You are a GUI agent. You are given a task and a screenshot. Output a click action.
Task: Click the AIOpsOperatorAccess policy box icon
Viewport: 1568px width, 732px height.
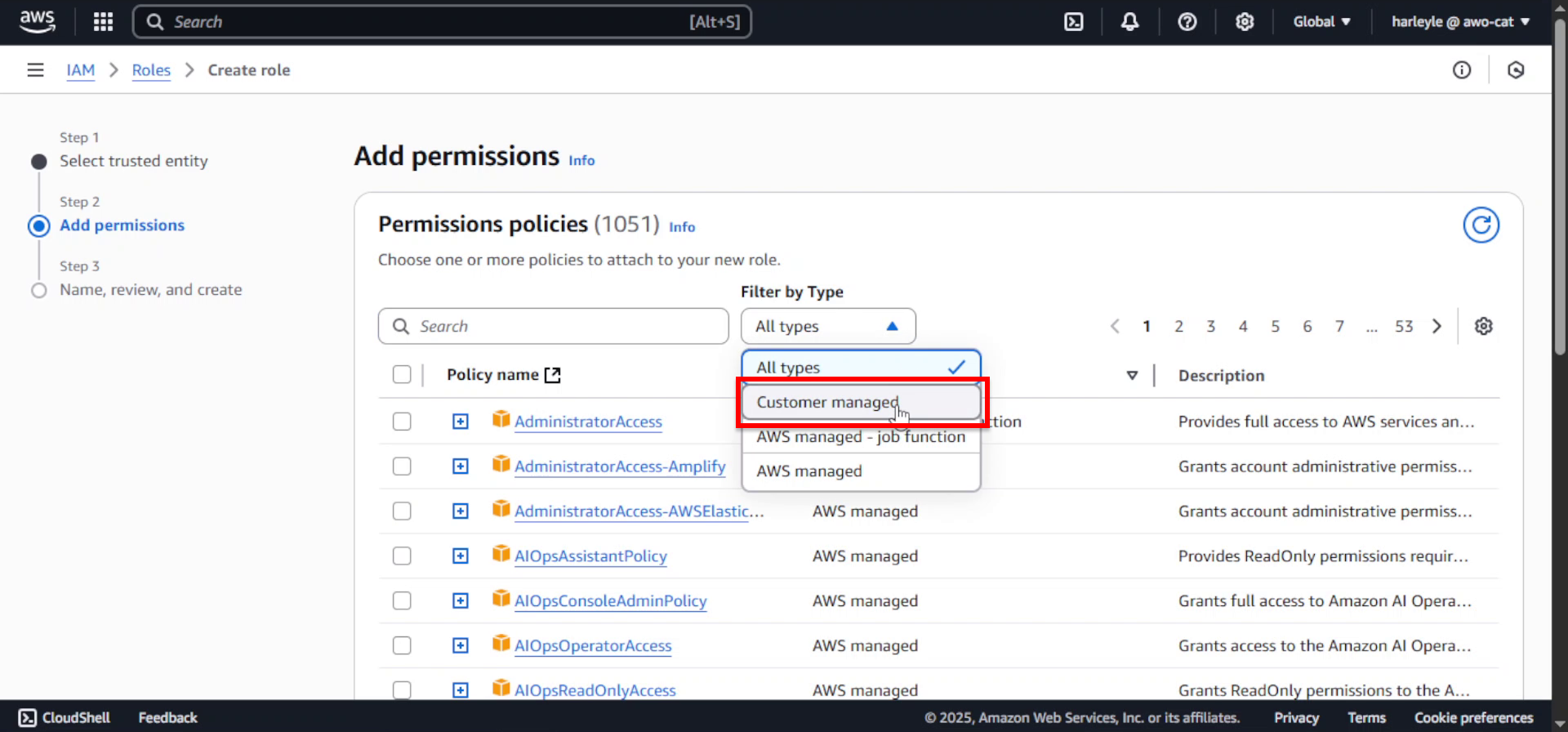pos(501,644)
